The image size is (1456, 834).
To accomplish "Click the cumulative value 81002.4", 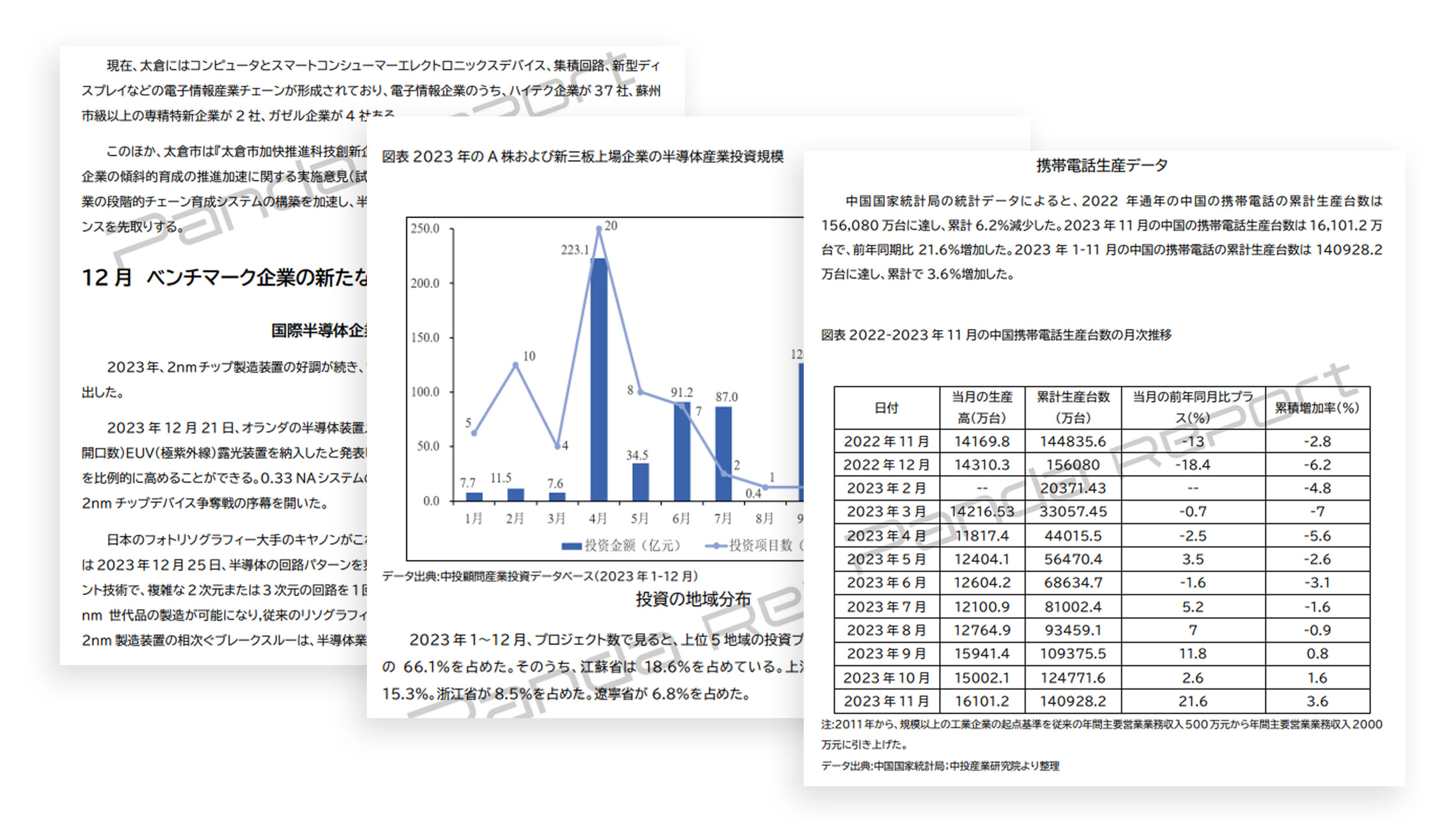I will tap(1073, 607).
